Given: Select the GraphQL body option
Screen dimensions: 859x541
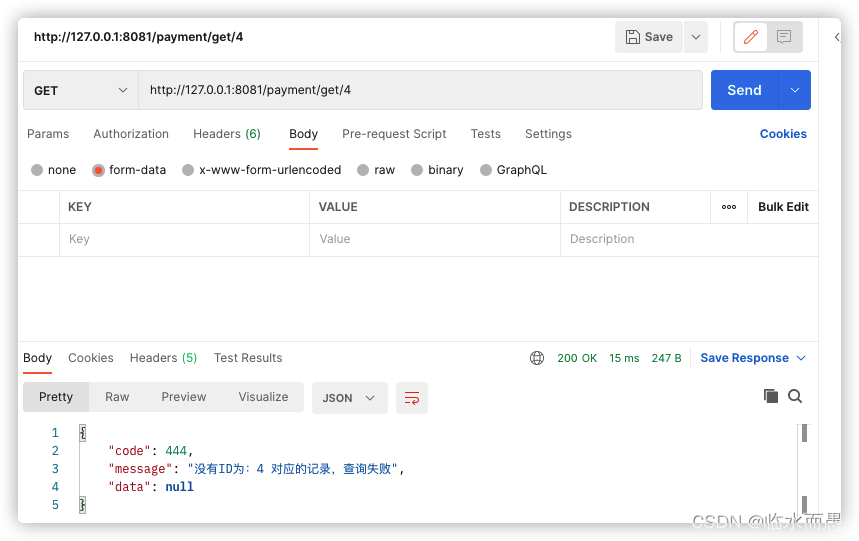Looking at the screenshot, I should pos(485,170).
